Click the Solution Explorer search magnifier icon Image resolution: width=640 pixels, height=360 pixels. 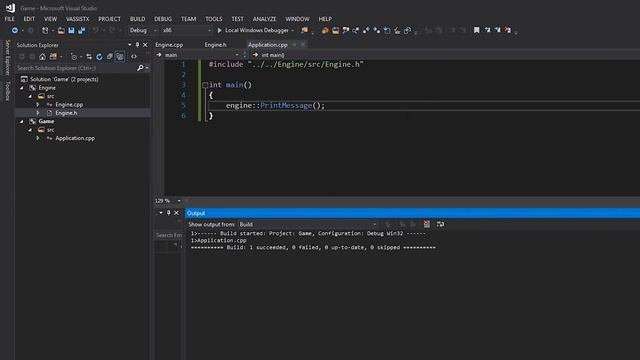tap(140, 68)
